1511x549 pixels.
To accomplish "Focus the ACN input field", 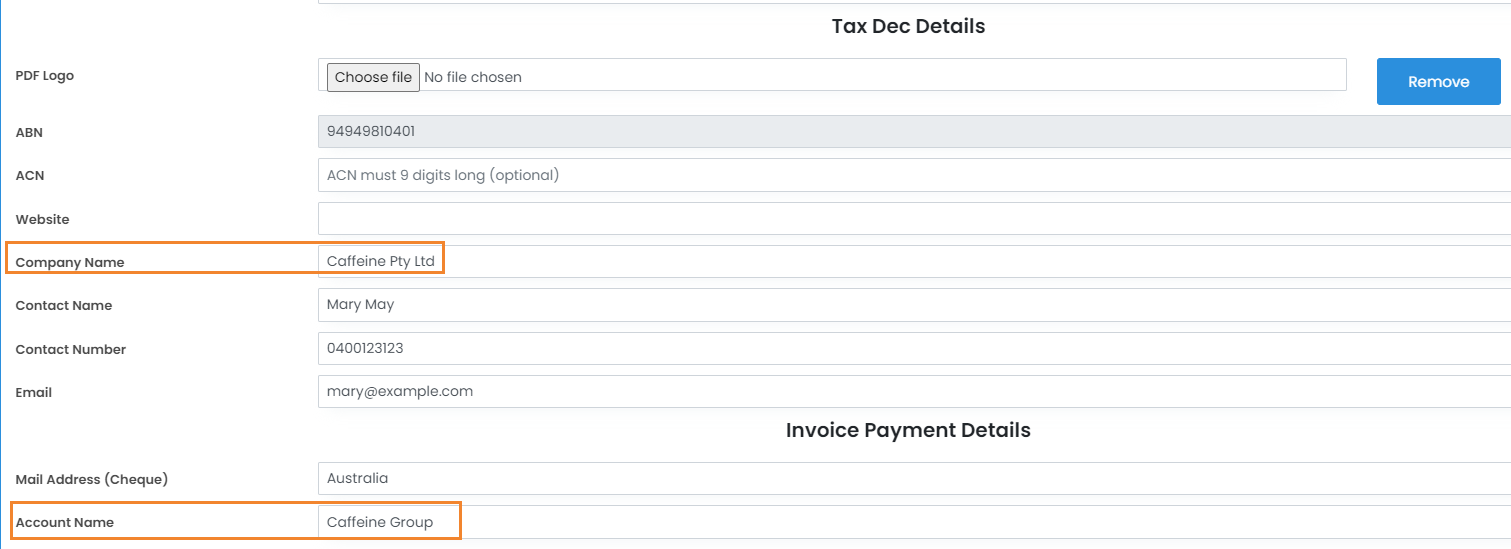I will (x=900, y=175).
